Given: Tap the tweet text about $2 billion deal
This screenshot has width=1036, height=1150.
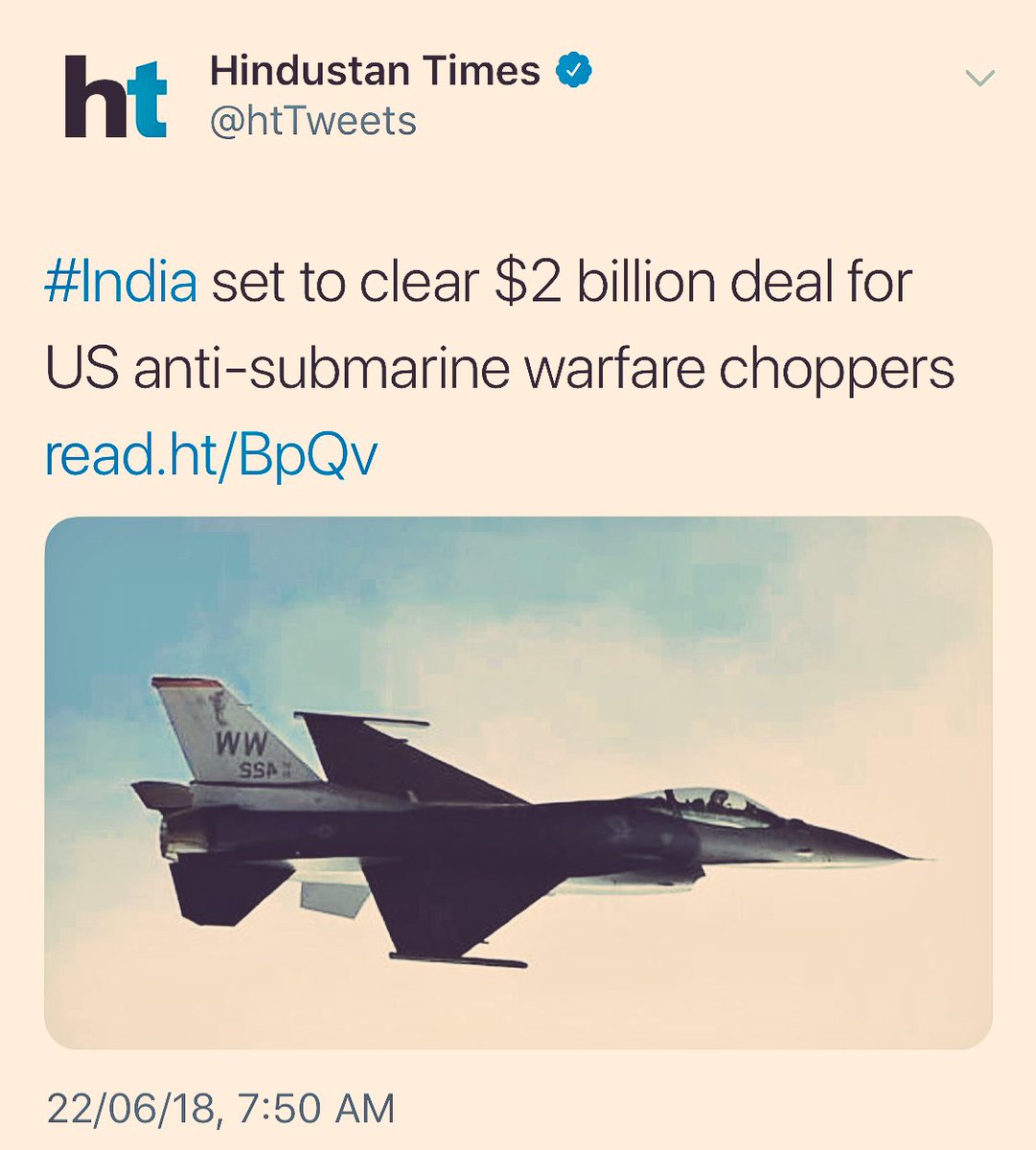Looking at the screenshot, I should 499,326.
